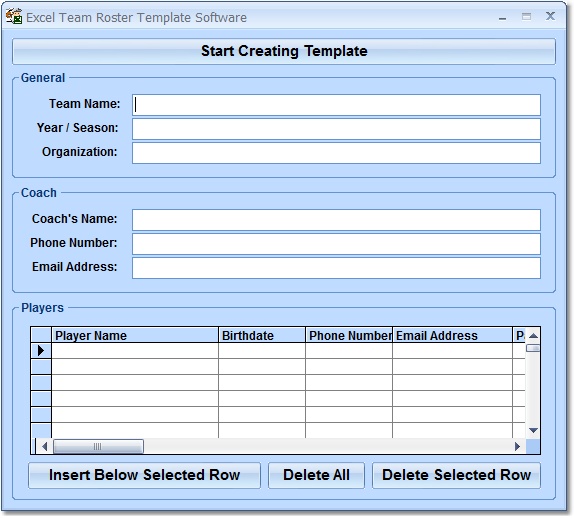Click the first row's Email Address cell
The width and height of the screenshot is (574, 518).
pos(452,351)
